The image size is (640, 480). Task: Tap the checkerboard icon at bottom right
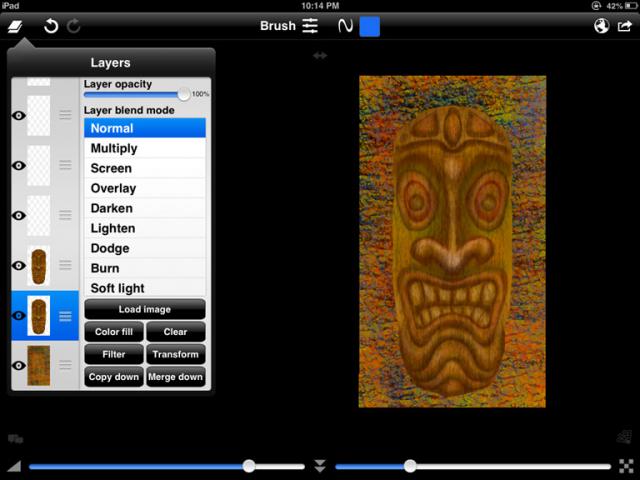pyautogui.click(x=625, y=465)
